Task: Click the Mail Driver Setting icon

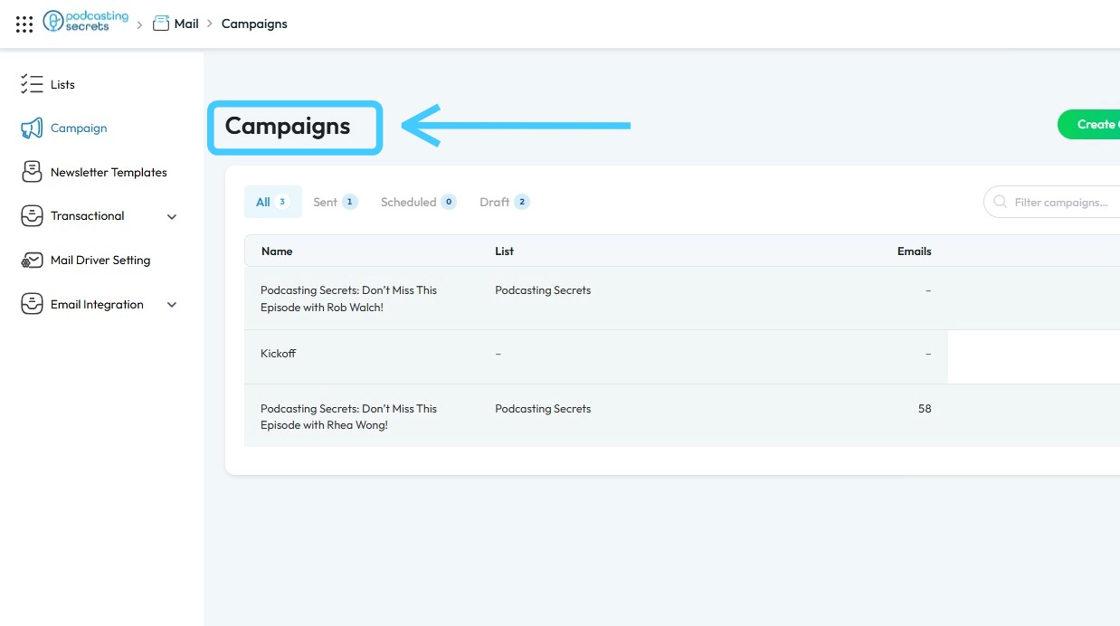Action: (x=32, y=260)
